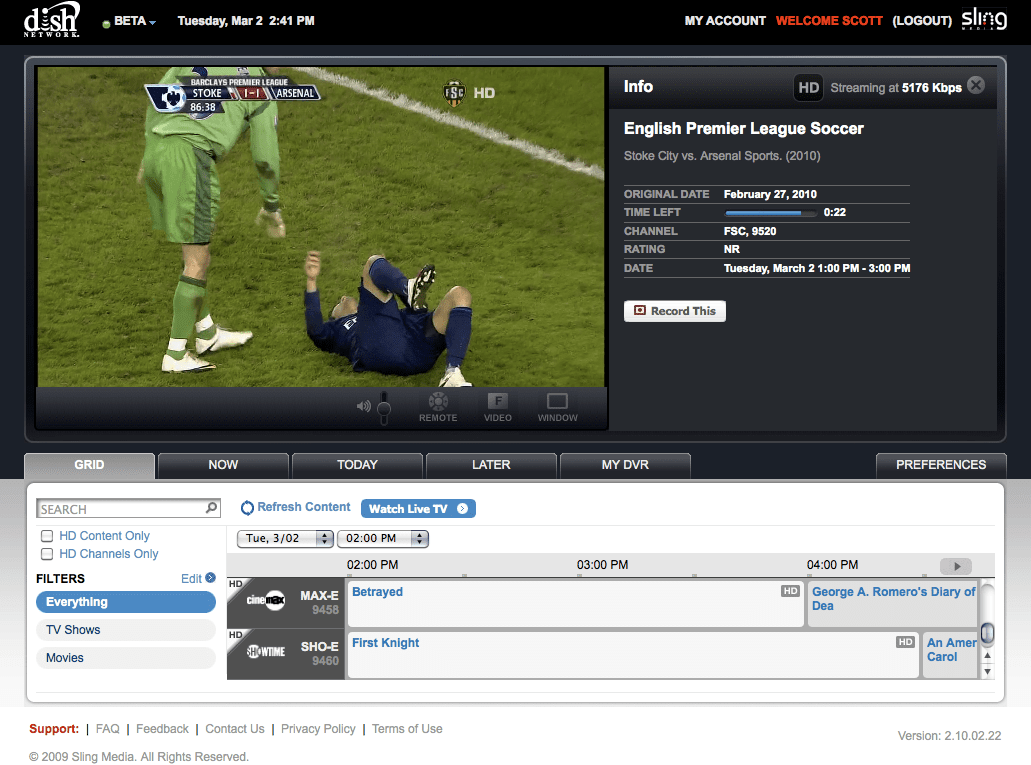Screen dimensions: 1031x765
Task: Click the LOGOUT link
Action: coord(922,21)
